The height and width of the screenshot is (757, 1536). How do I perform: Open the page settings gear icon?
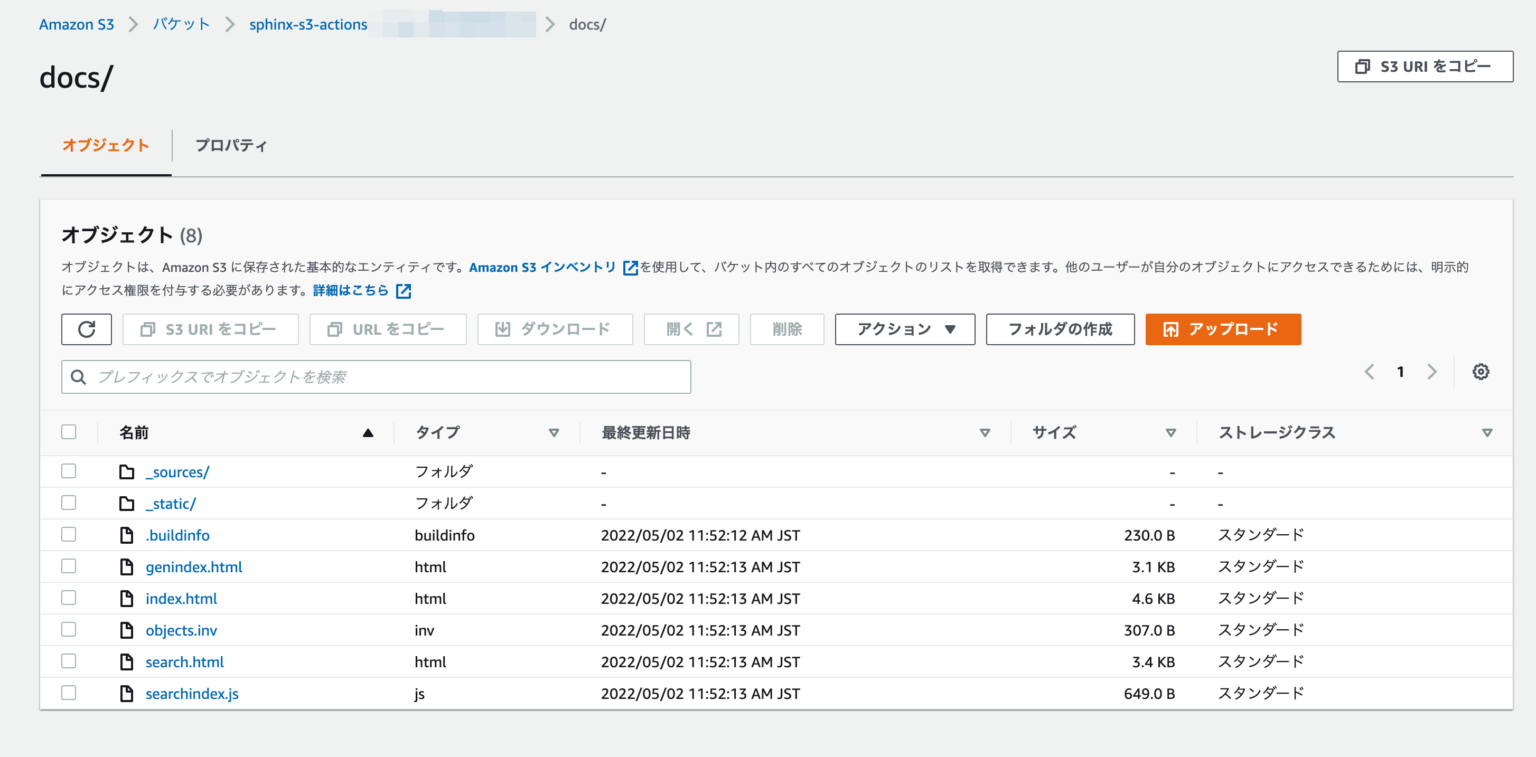point(1480,371)
